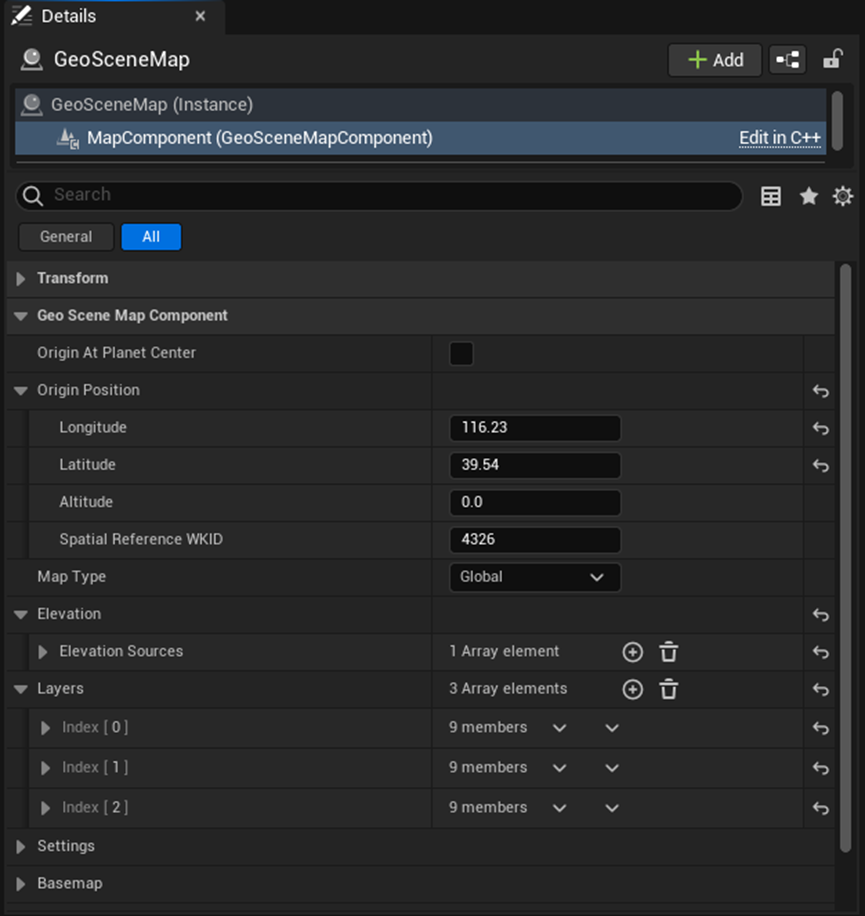The width and height of the screenshot is (865, 916).
Task: Open the property matrix table icon
Action: click(x=771, y=196)
